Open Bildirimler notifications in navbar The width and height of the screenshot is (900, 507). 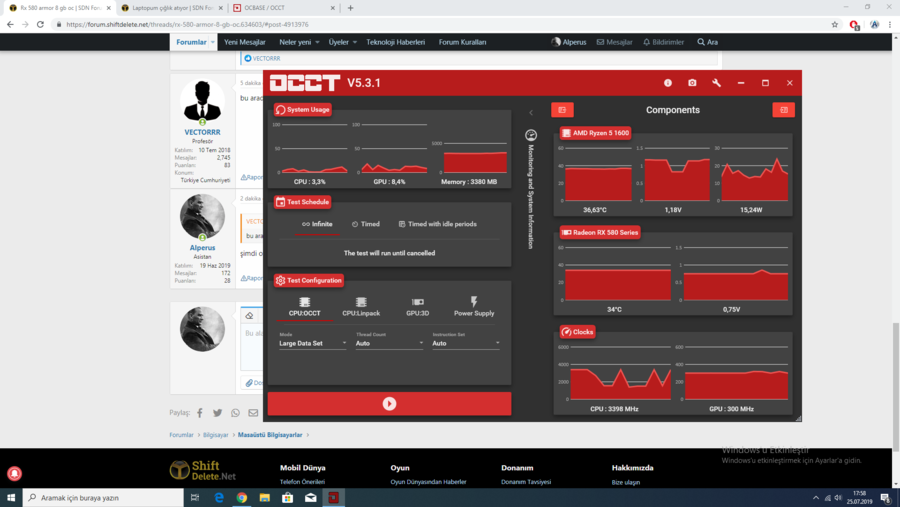[x=663, y=42]
